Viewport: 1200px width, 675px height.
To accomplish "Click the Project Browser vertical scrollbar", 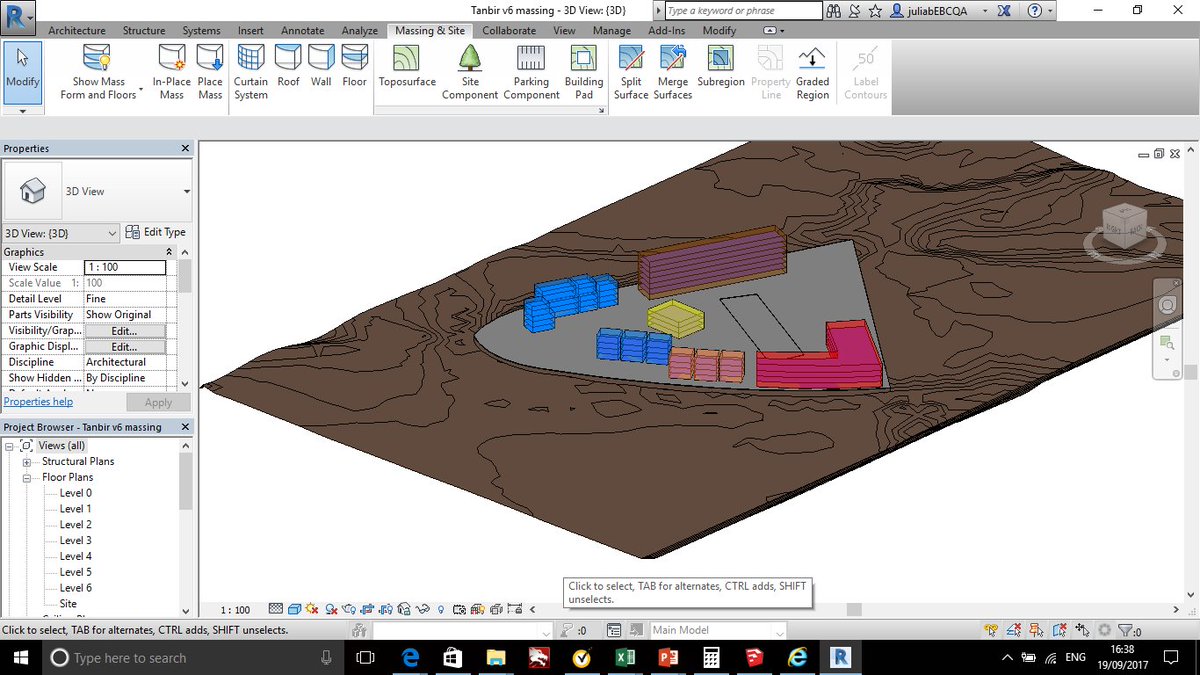I will tap(185, 530).
